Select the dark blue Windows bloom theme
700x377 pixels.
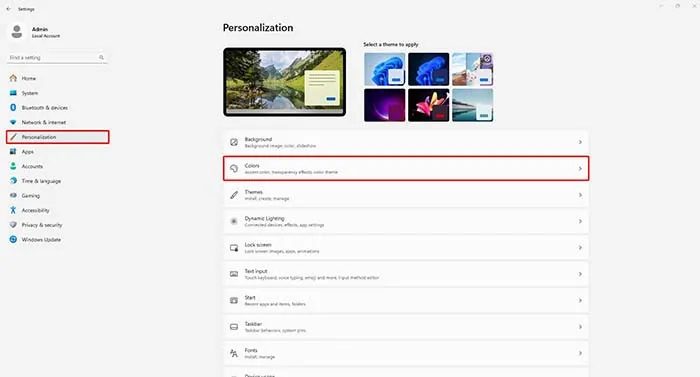click(x=429, y=69)
